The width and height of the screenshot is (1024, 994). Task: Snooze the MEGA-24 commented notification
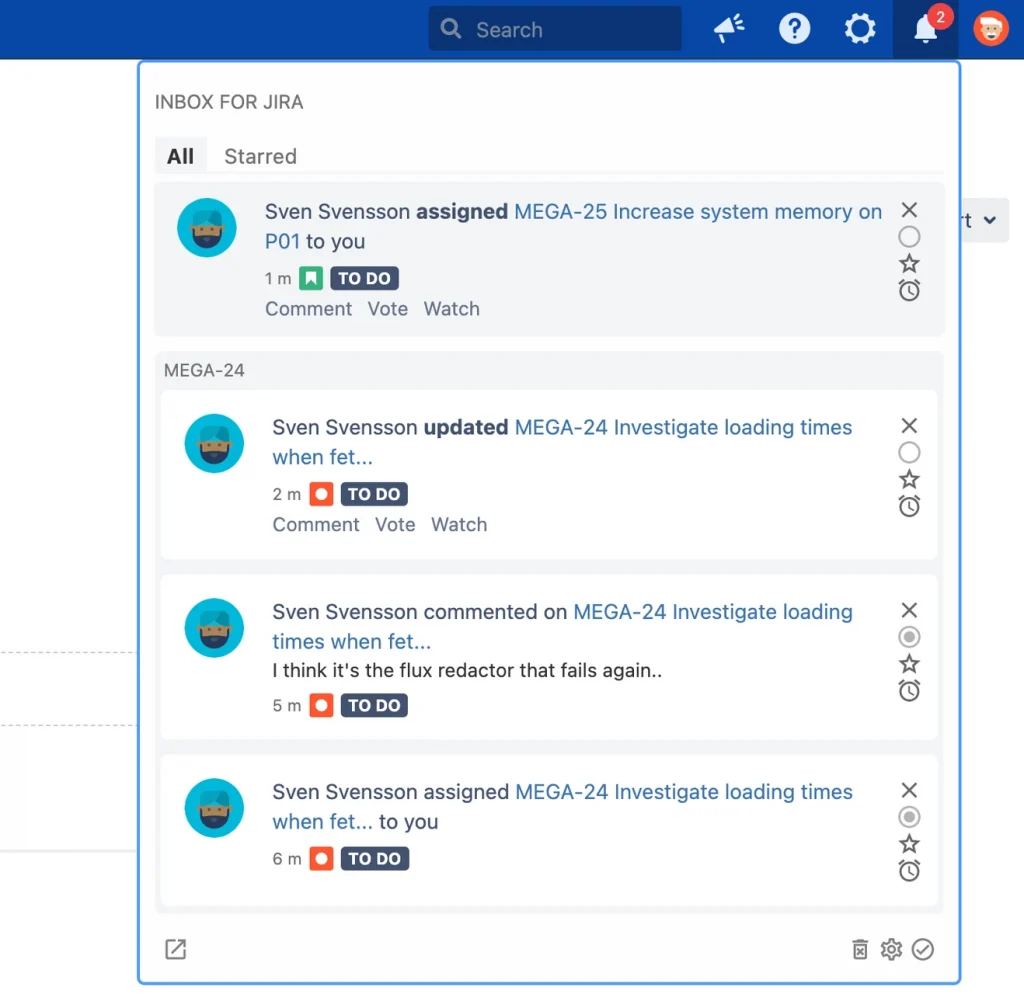tap(908, 691)
